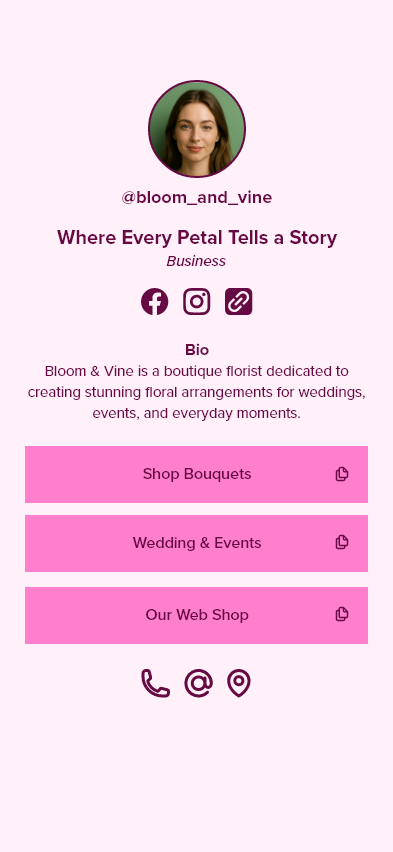Screen dimensions: 393x852
Task: Click the 'Our Web Shop' label text
Action: (197, 615)
